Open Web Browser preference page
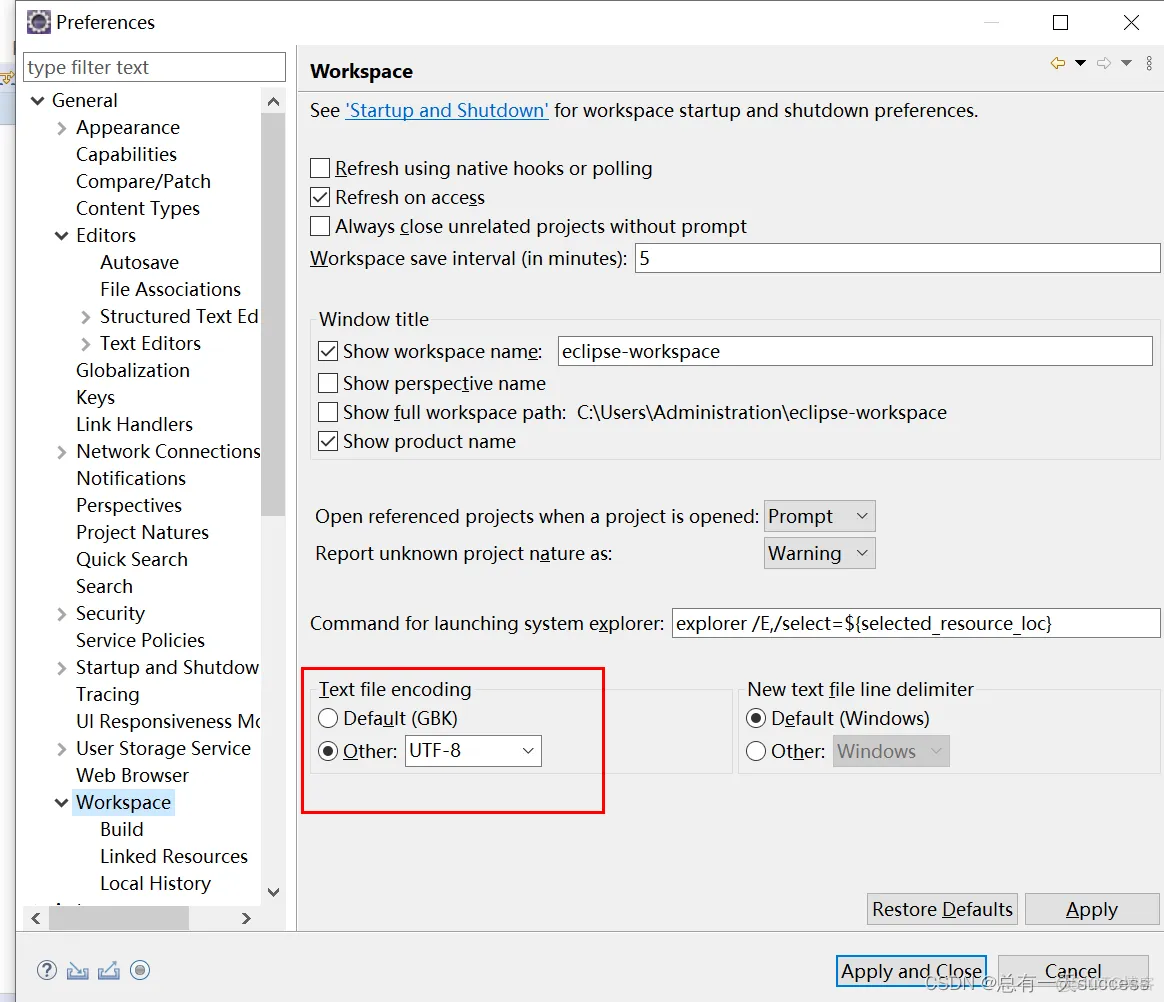Image resolution: width=1164 pixels, height=1002 pixels. click(132, 776)
